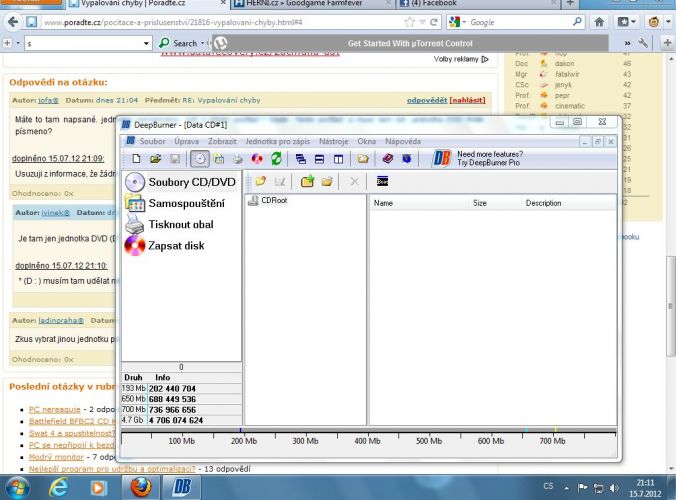Cascade windows using the toolbar icon
Viewport: 676px width, 500px height.
point(300,159)
